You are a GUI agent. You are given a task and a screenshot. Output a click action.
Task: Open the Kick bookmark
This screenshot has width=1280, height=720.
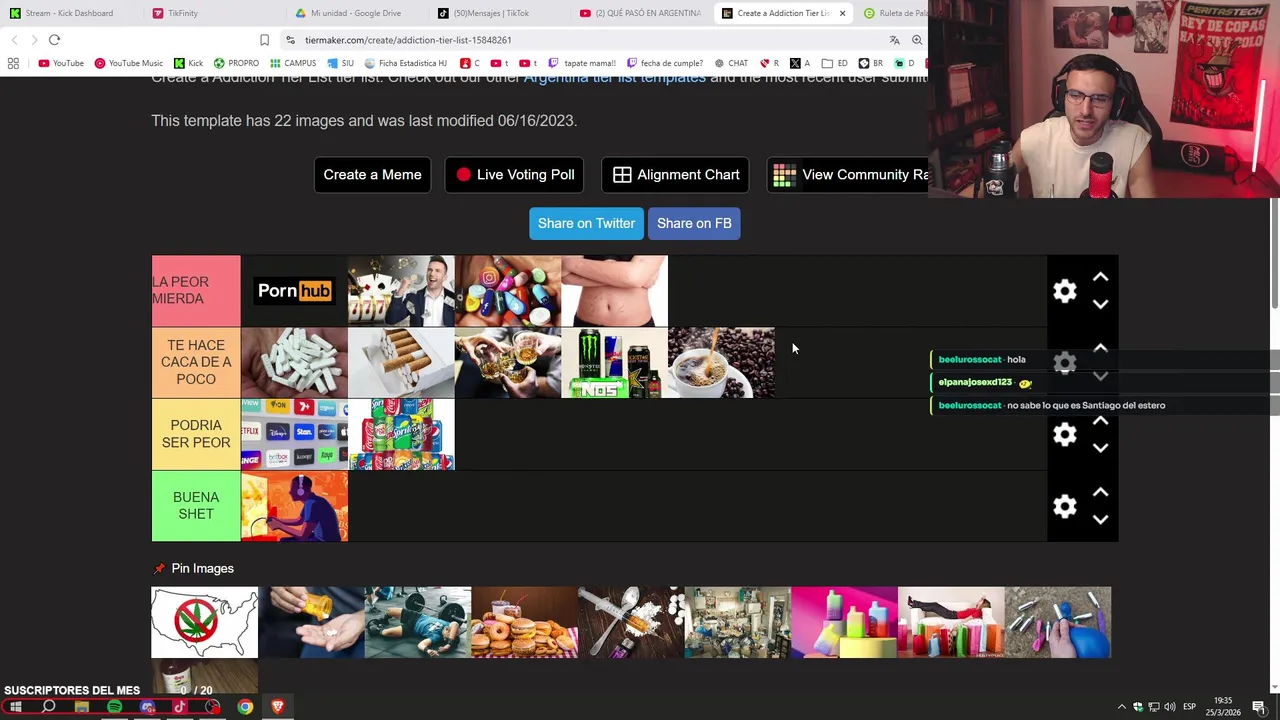(x=188, y=63)
